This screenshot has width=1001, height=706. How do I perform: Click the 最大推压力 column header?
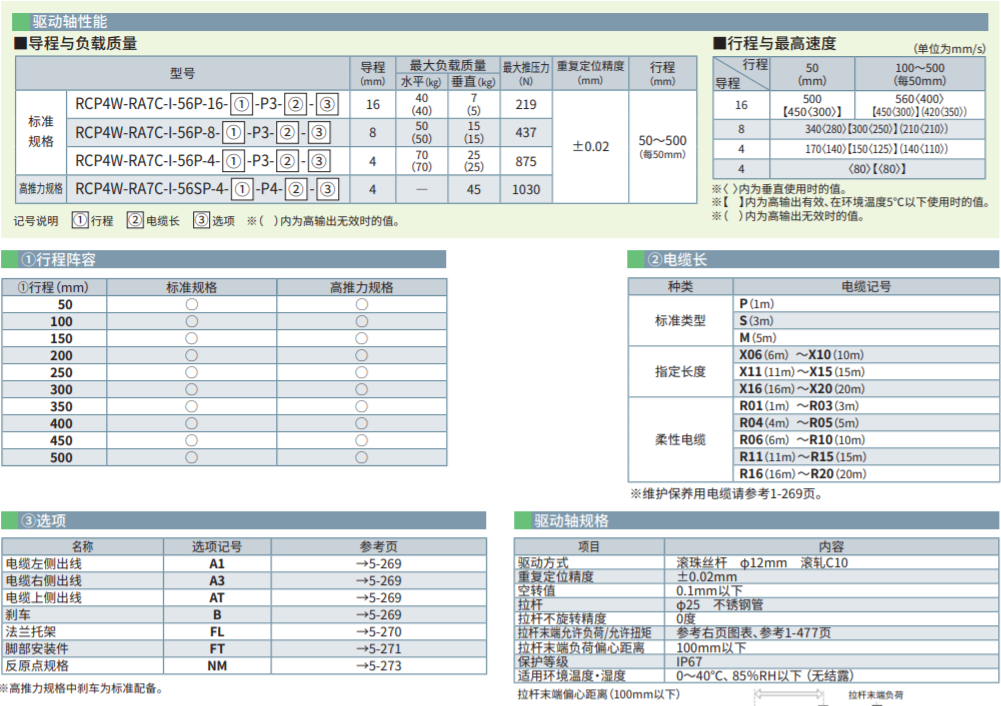(526, 73)
